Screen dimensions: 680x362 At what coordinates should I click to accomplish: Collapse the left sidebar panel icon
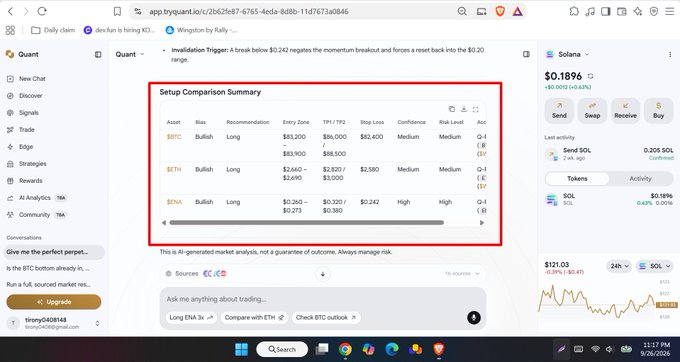point(98,54)
